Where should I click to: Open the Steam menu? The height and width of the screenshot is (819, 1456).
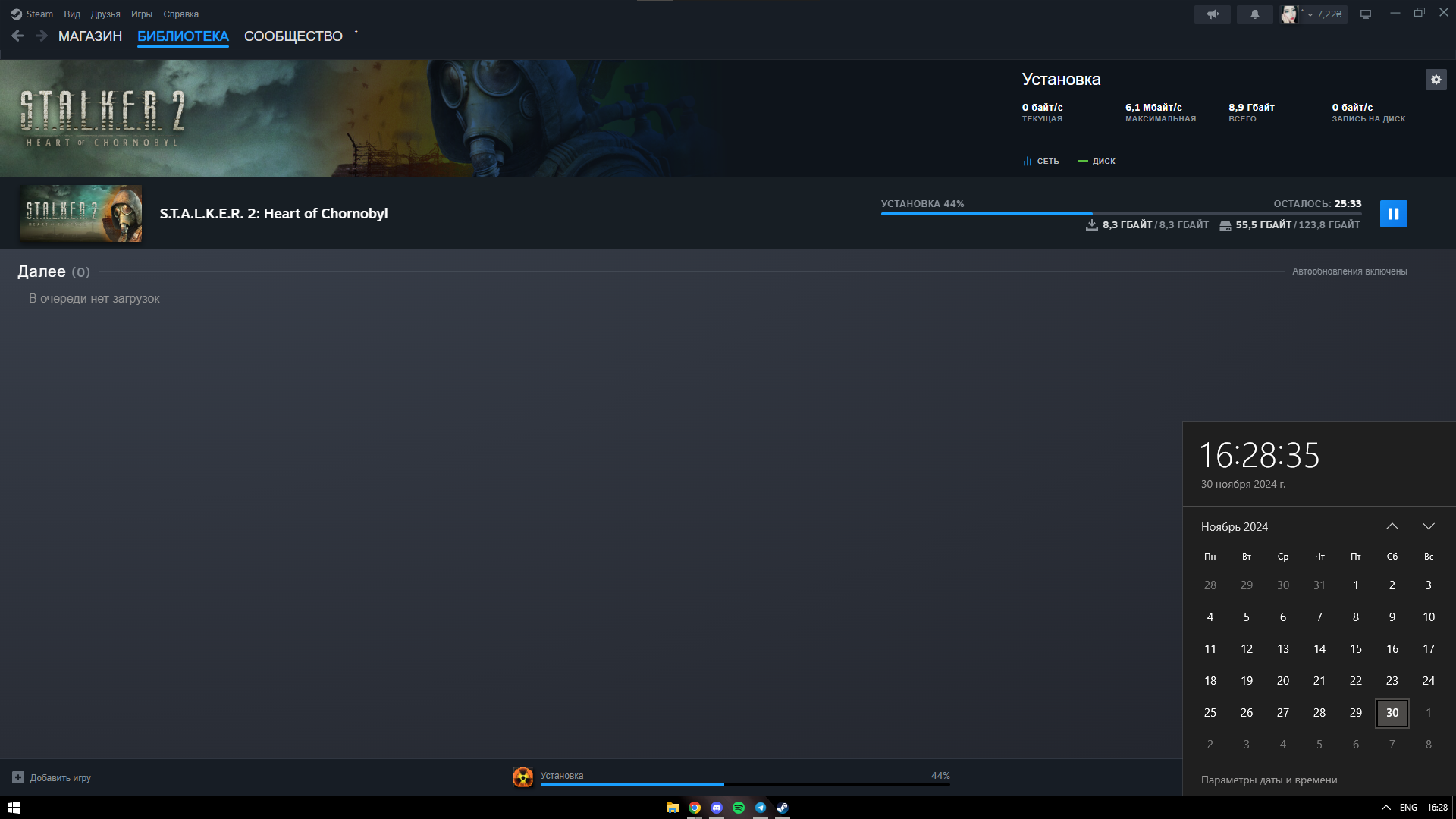tap(33, 14)
